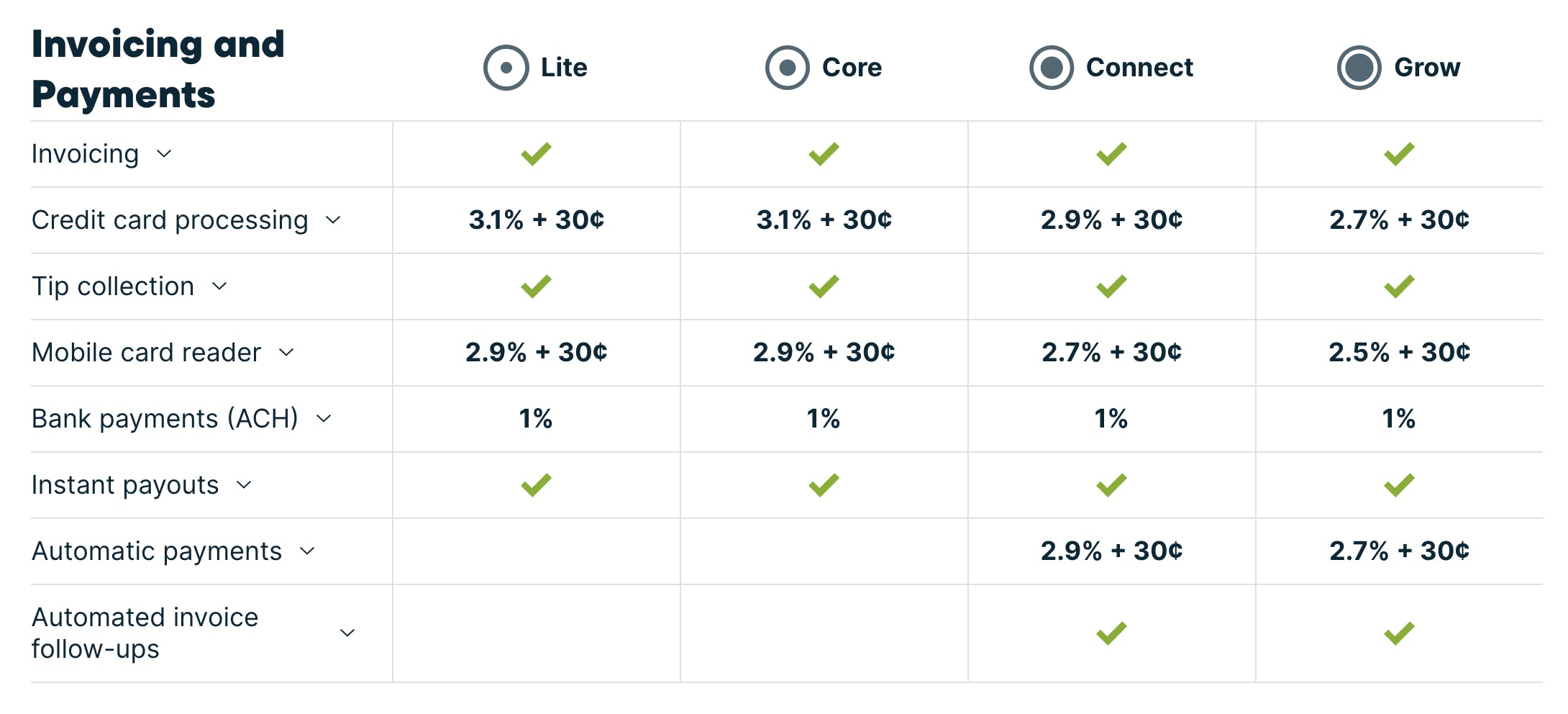This screenshot has width=1568, height=714.
Task: Expand Bank payments (ACH) chevron
Action: click(x=324, y=419)
